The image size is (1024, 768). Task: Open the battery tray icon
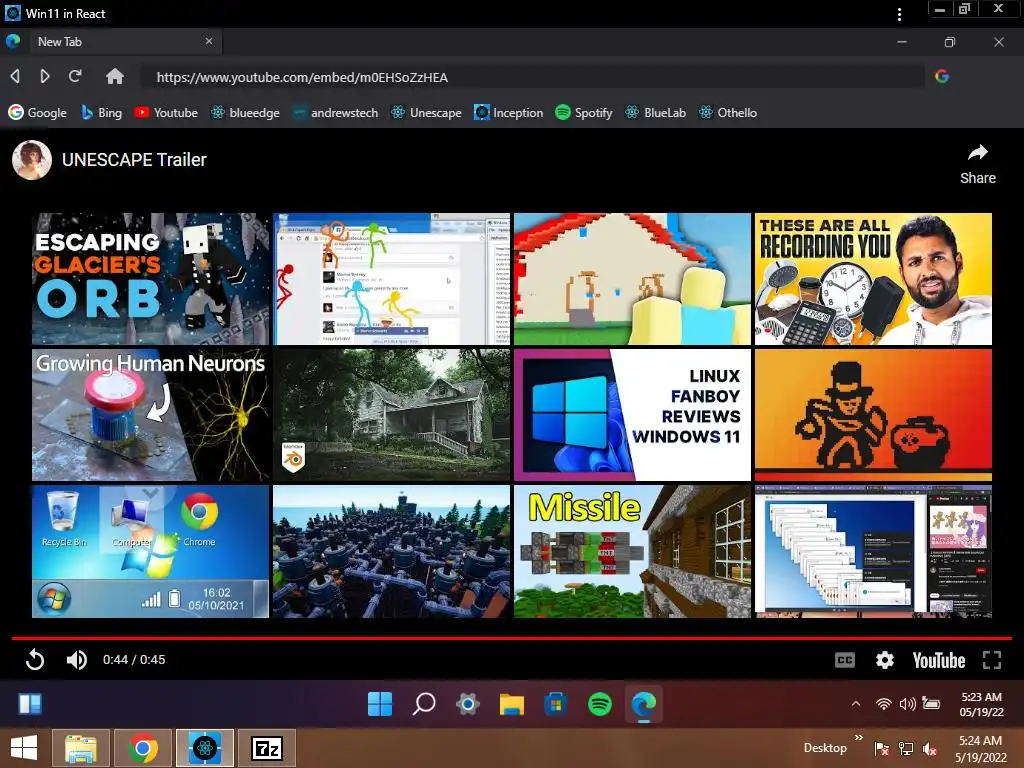[931, 703]
